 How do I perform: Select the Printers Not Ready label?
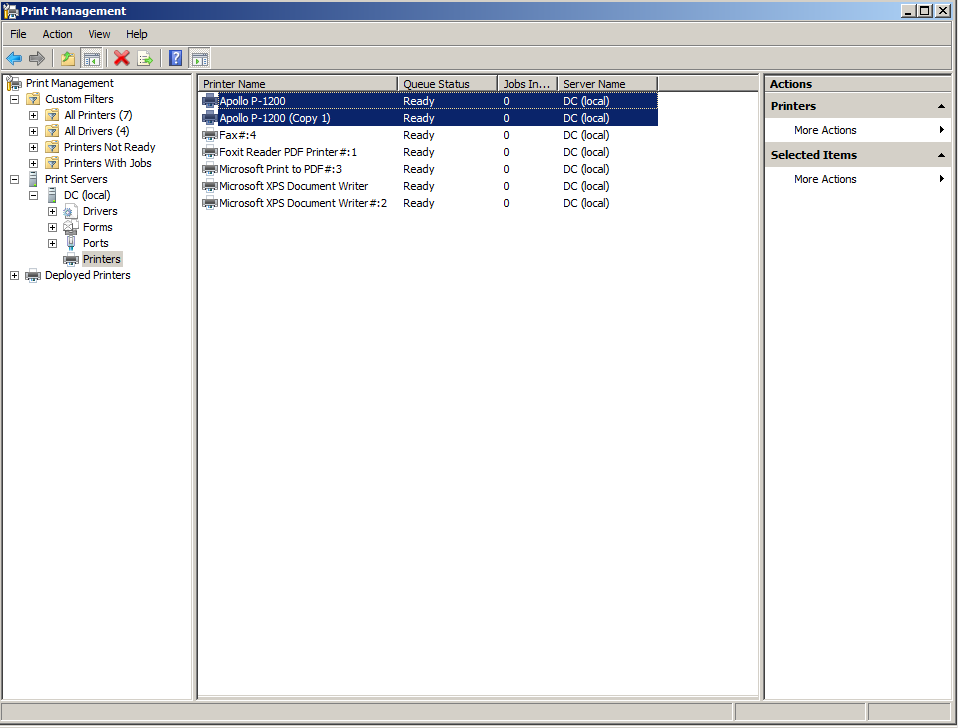[x=109, y=147]
